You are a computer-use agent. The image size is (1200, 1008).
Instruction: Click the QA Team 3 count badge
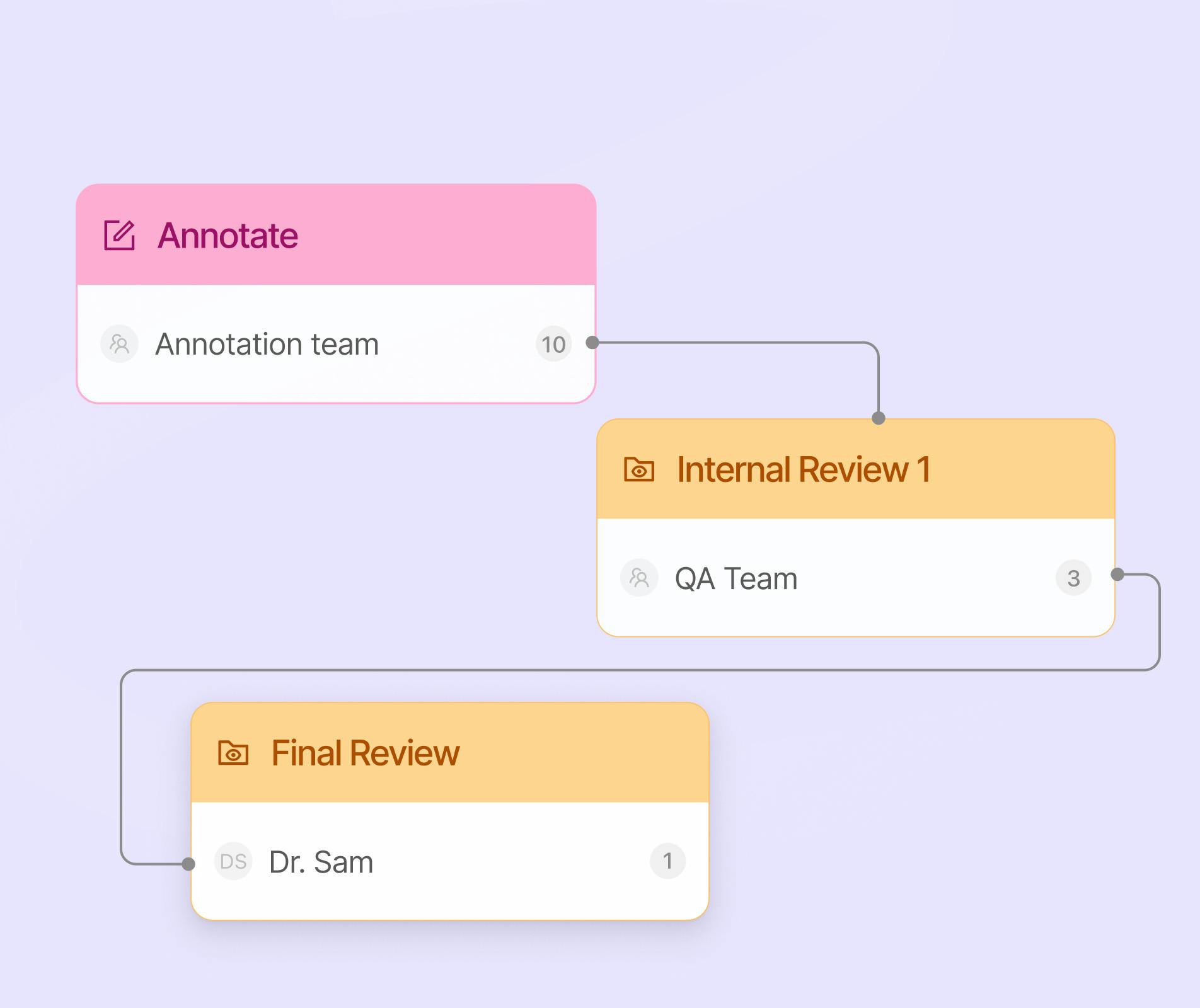1073,578
